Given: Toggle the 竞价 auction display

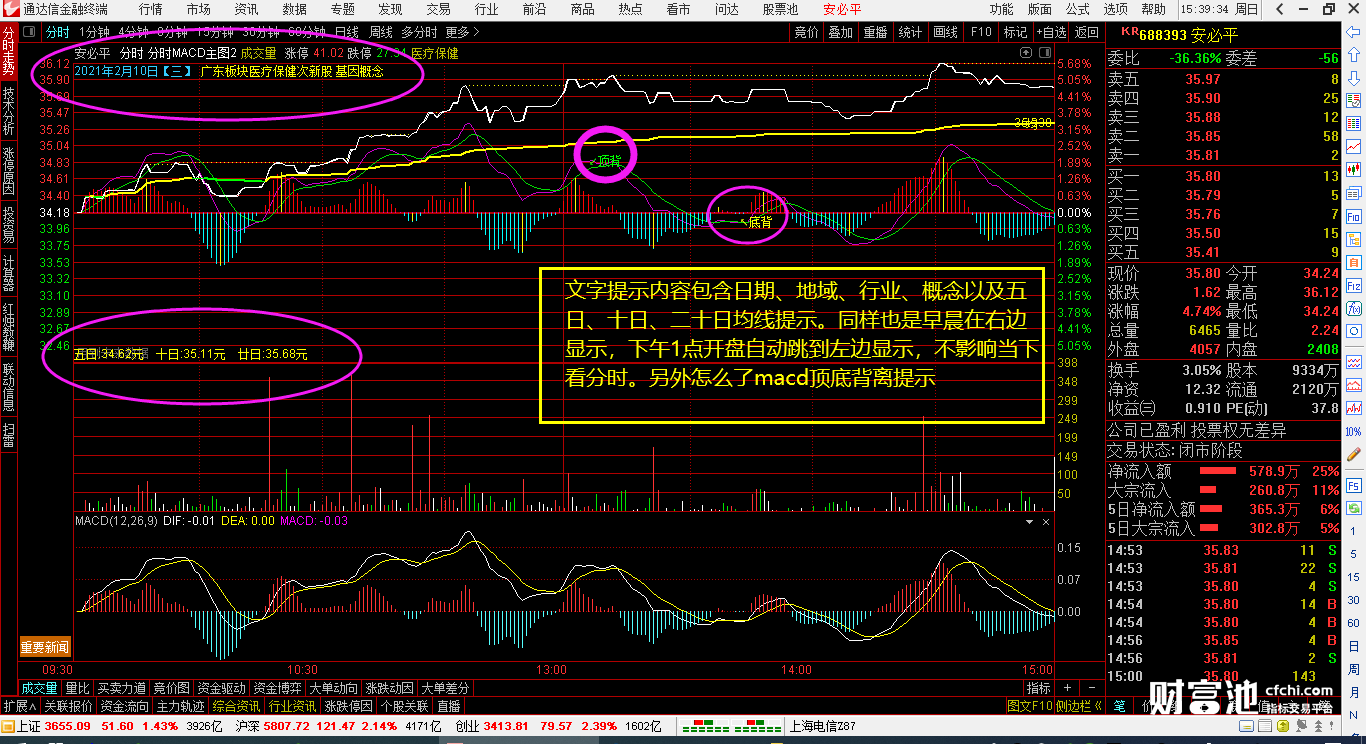Looking at the screenshot, I should (x=807, y=32).
